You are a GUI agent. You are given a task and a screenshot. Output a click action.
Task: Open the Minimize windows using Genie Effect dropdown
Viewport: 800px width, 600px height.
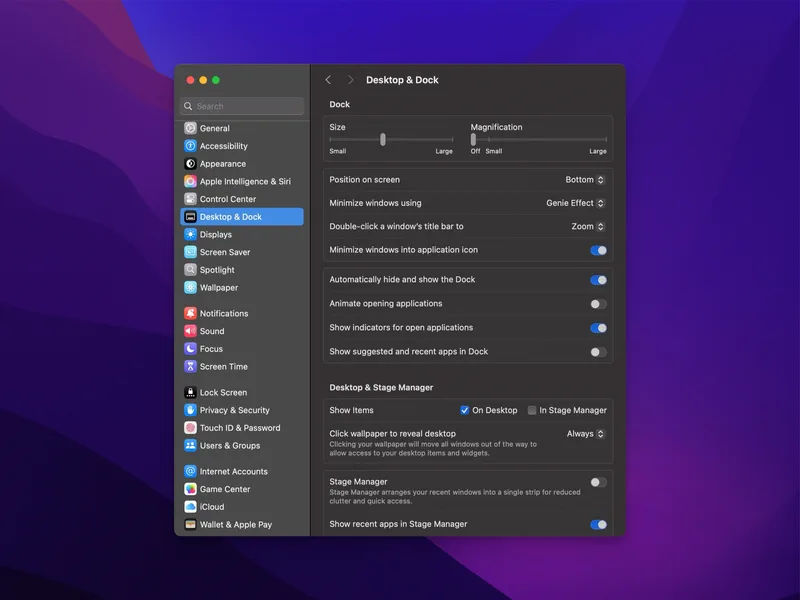point(576,203)
